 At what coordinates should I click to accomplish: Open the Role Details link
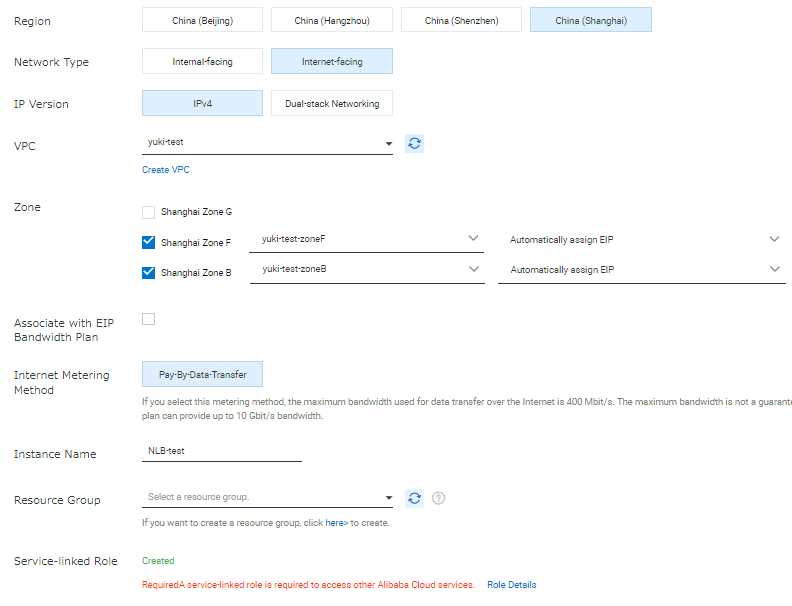(511, 585)
